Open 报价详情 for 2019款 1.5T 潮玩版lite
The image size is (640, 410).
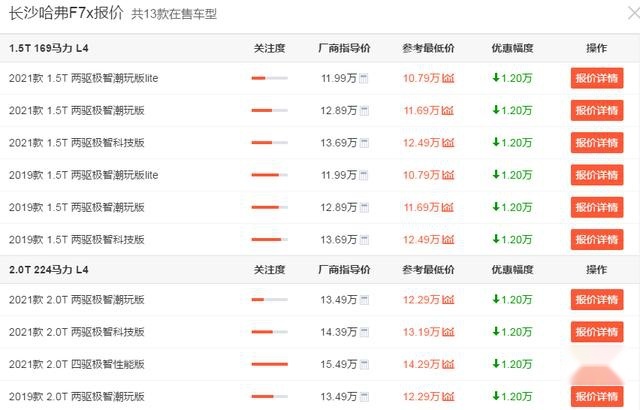tap(597, 175)
